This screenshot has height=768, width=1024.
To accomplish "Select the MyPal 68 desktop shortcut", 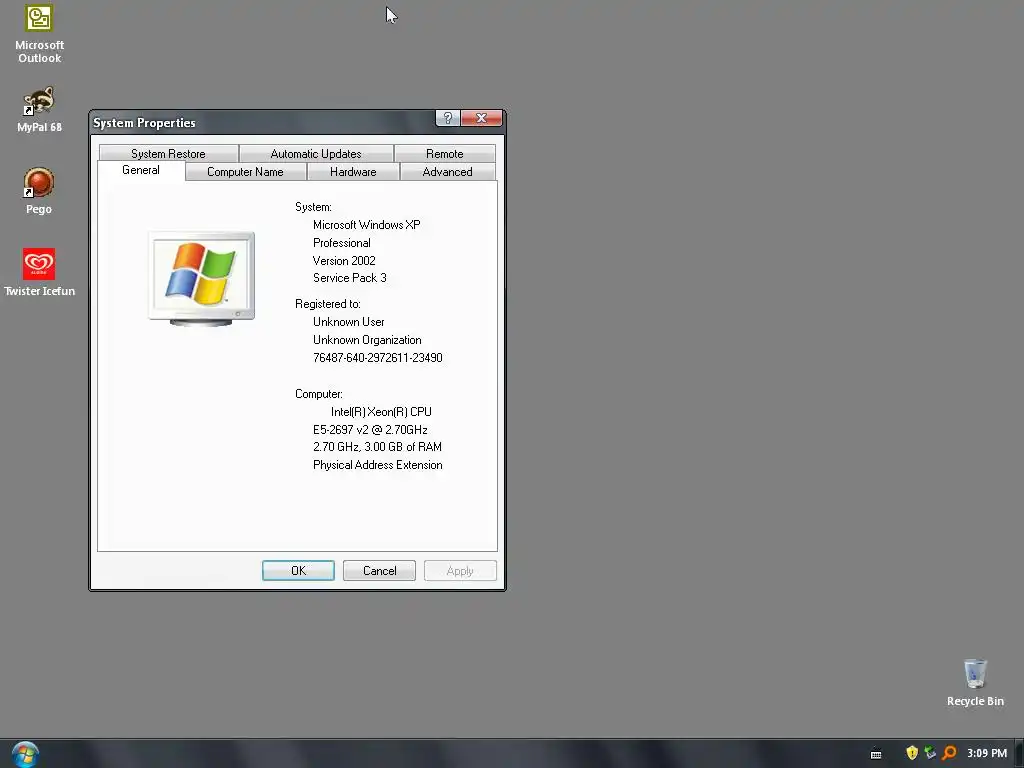I will [39, 109].
